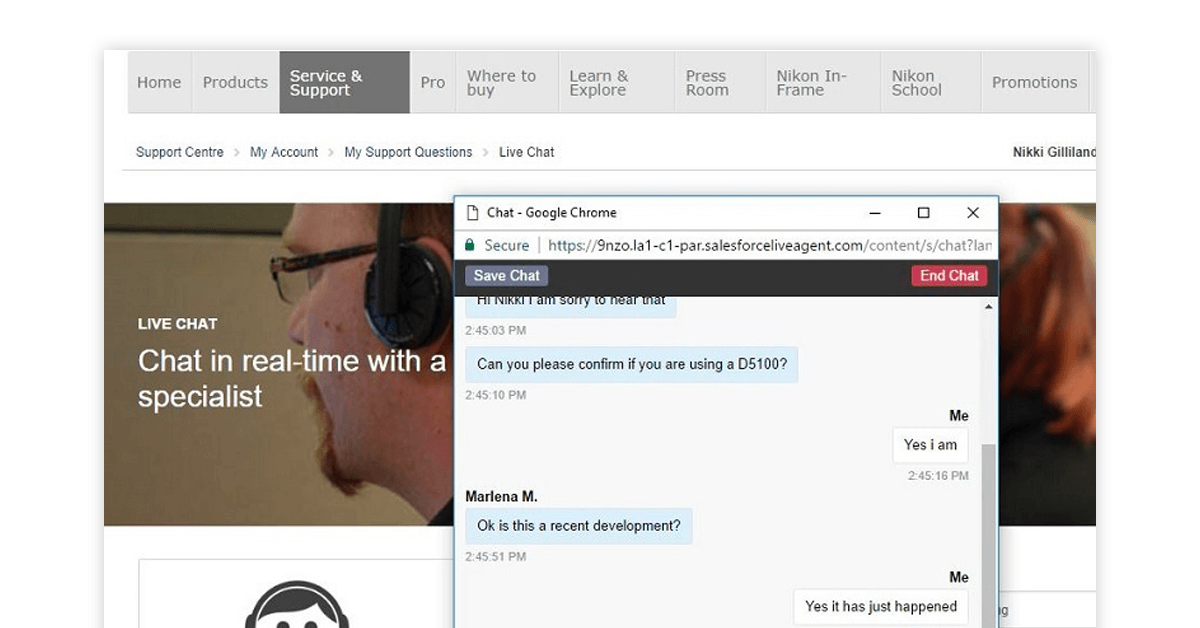Click the 'Yes i am' message bubble
The height and width of the screenshot is (628, 1200).
tap(930, 445)
